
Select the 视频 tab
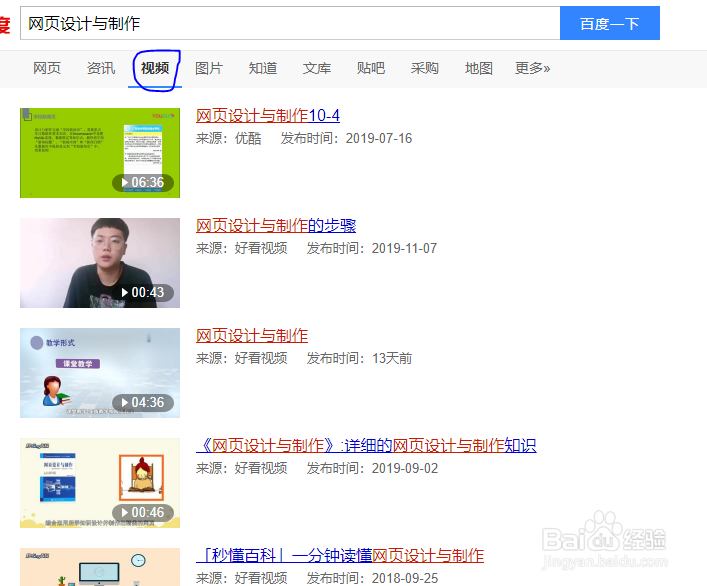tap(155, 68)
